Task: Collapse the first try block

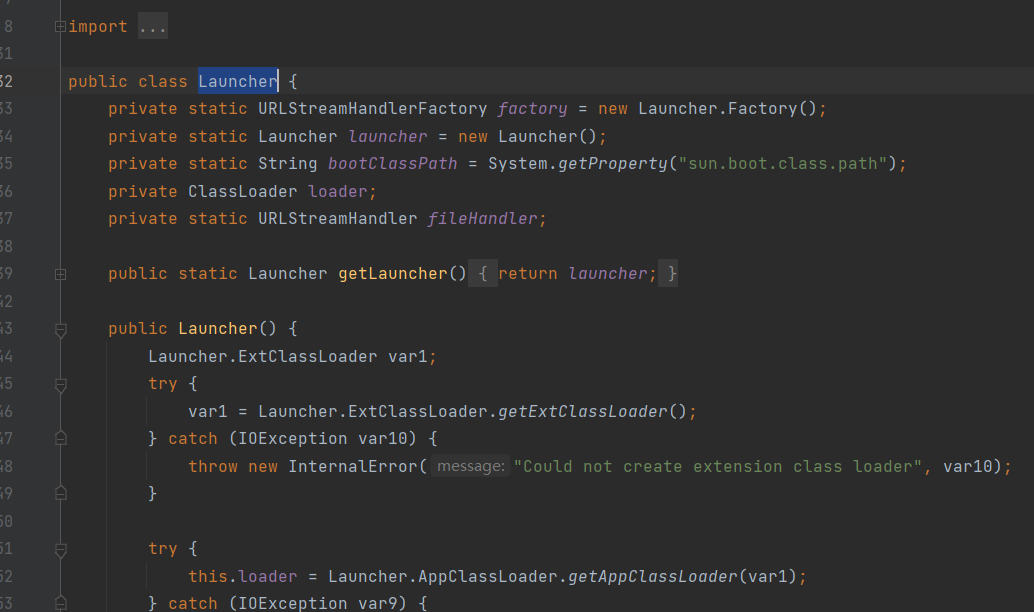Action: coord(60,384)
